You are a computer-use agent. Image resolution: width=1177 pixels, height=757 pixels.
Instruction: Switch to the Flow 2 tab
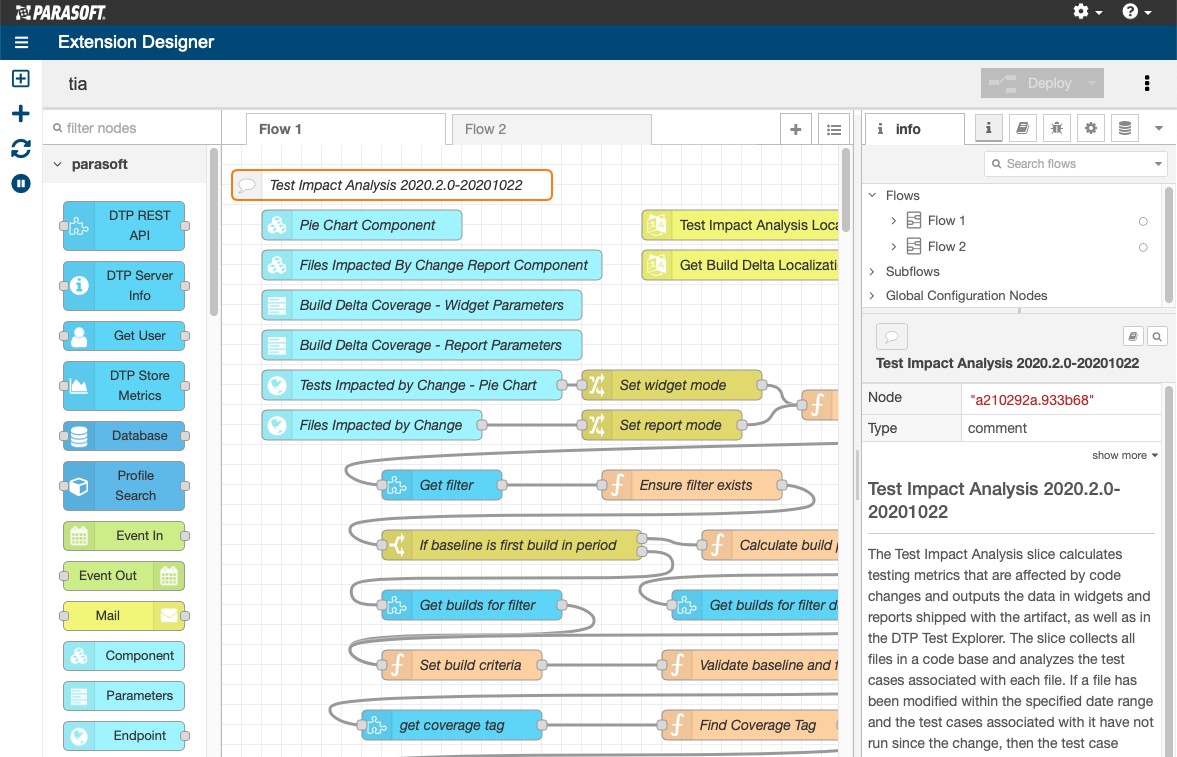pos(552,129)
